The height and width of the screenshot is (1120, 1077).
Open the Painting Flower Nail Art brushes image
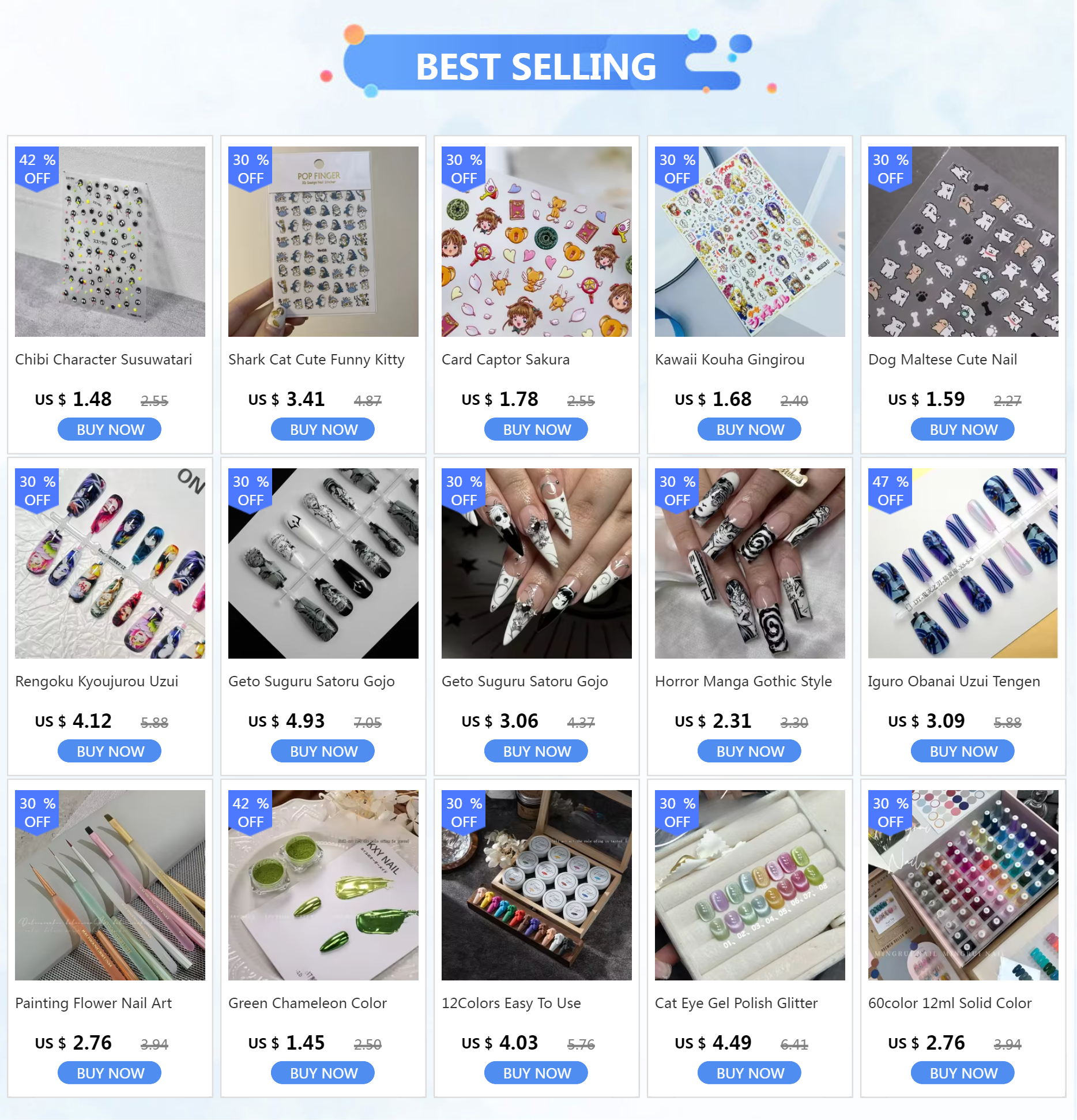coord(110,885)
